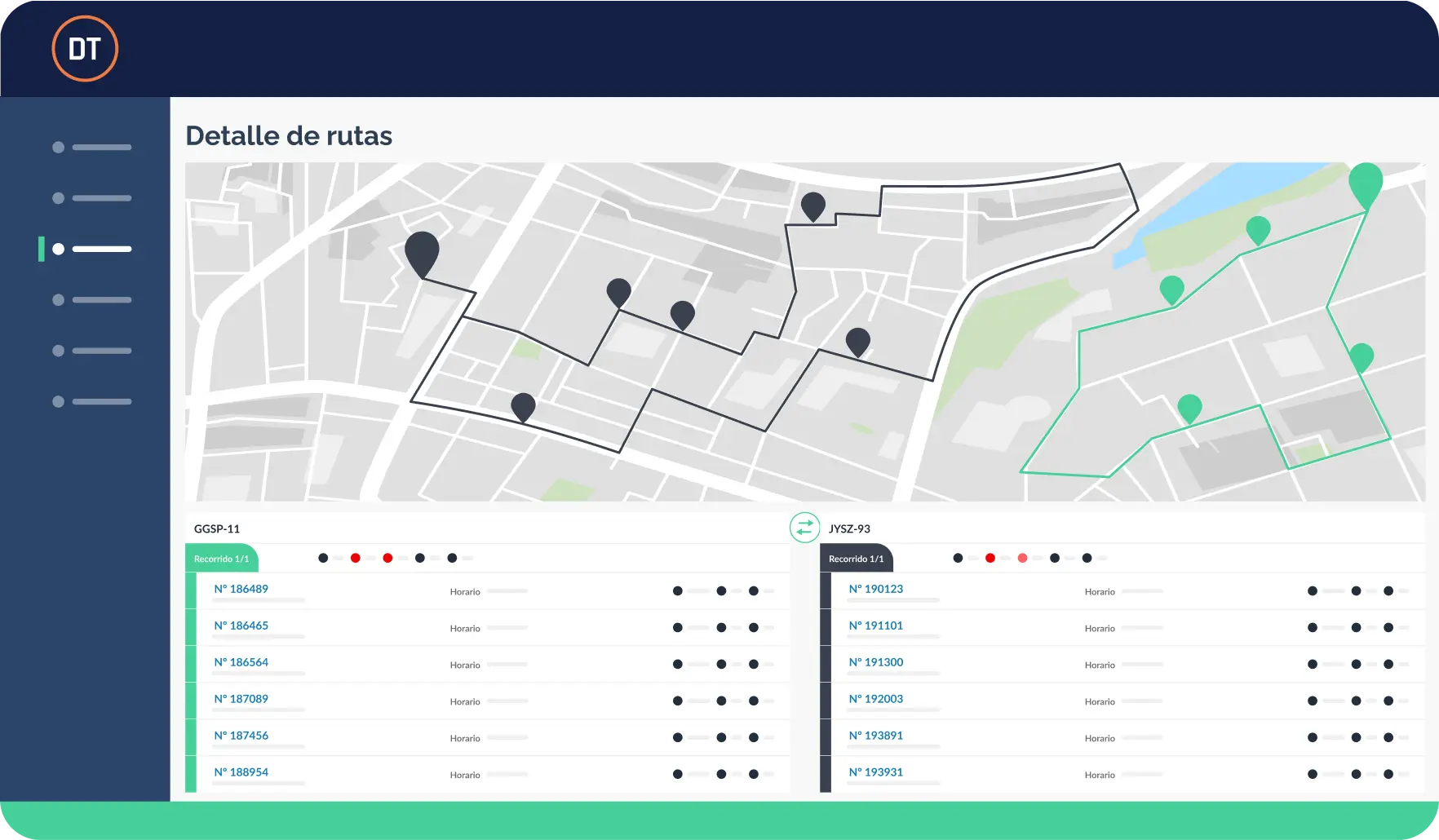Click Horario in the N° 186489 row
Viewport: 1439px width, 840px height.
pos(465,592)
